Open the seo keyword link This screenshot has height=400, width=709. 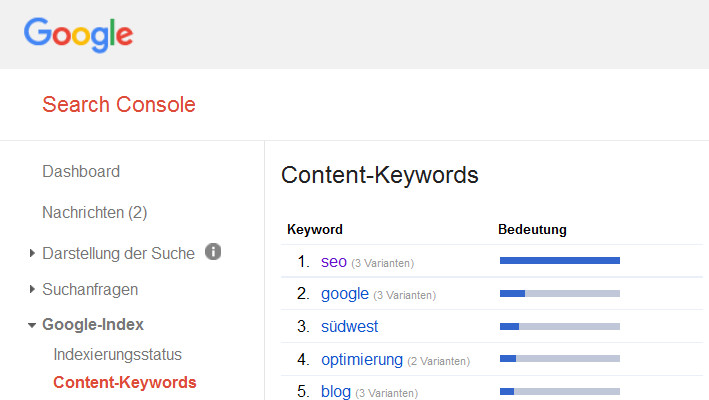333,262
